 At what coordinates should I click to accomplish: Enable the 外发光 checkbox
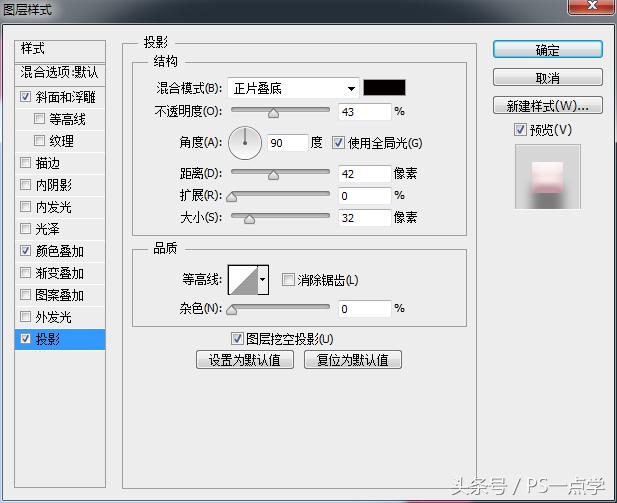(x=26, y=316)
